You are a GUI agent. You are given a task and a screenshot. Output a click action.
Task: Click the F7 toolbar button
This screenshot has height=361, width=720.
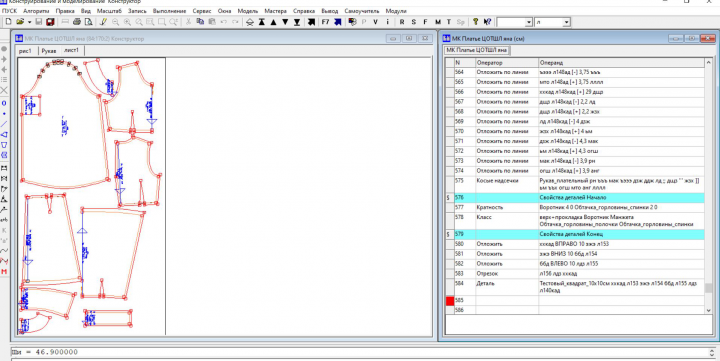click(x=326, y=22)
